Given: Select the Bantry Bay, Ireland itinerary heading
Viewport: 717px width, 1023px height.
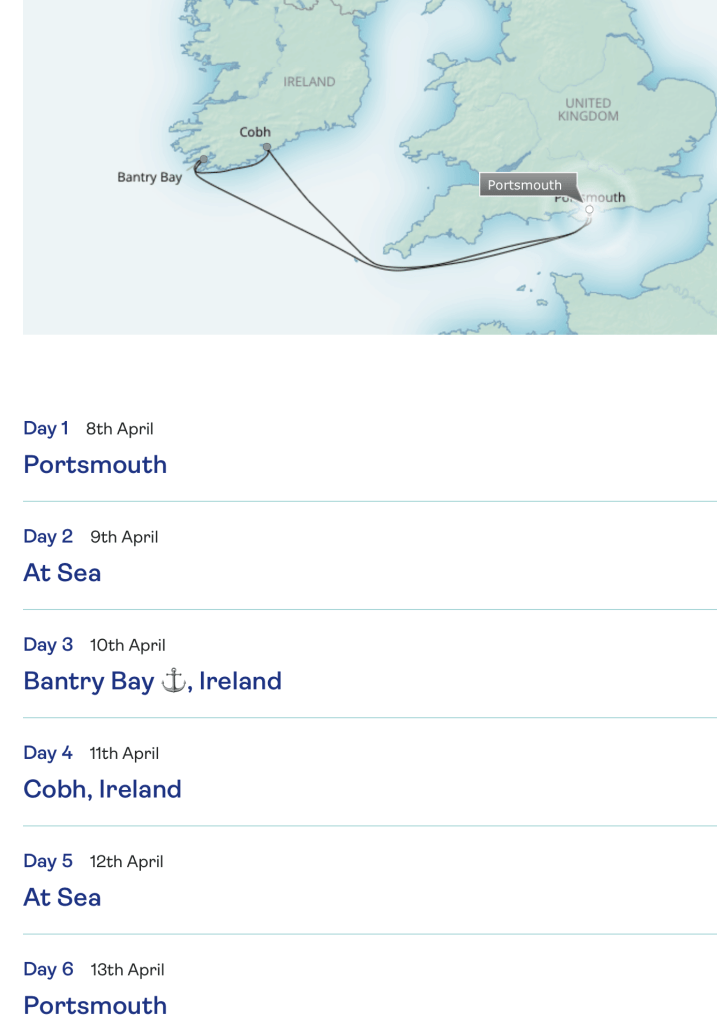Looking at the screenshot, I should pos(152,681).
